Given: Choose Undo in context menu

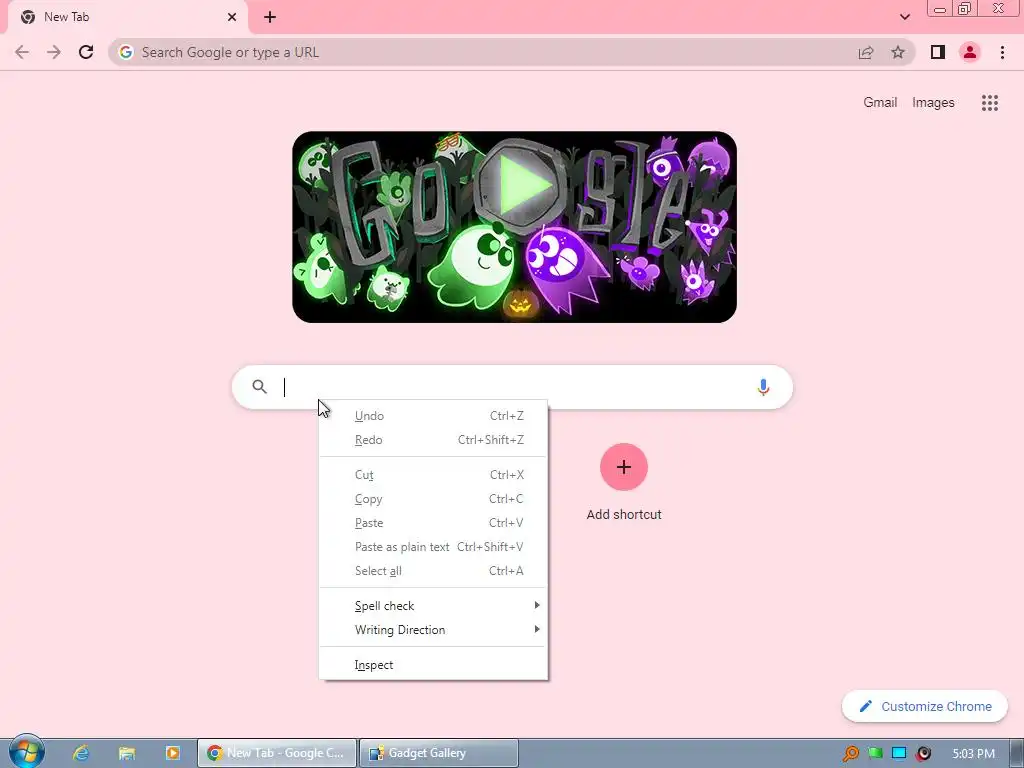Looking at the screenshot, I should click(434, 416).
